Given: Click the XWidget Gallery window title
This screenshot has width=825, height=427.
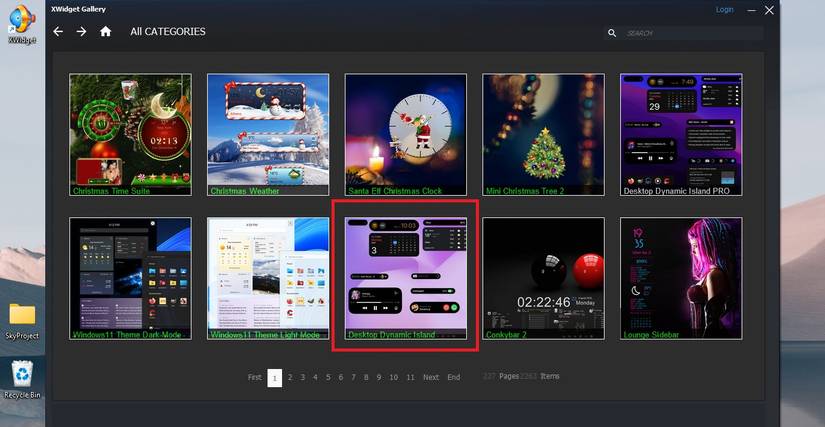Looking at the screenshot, I should [x=78, y=9].
